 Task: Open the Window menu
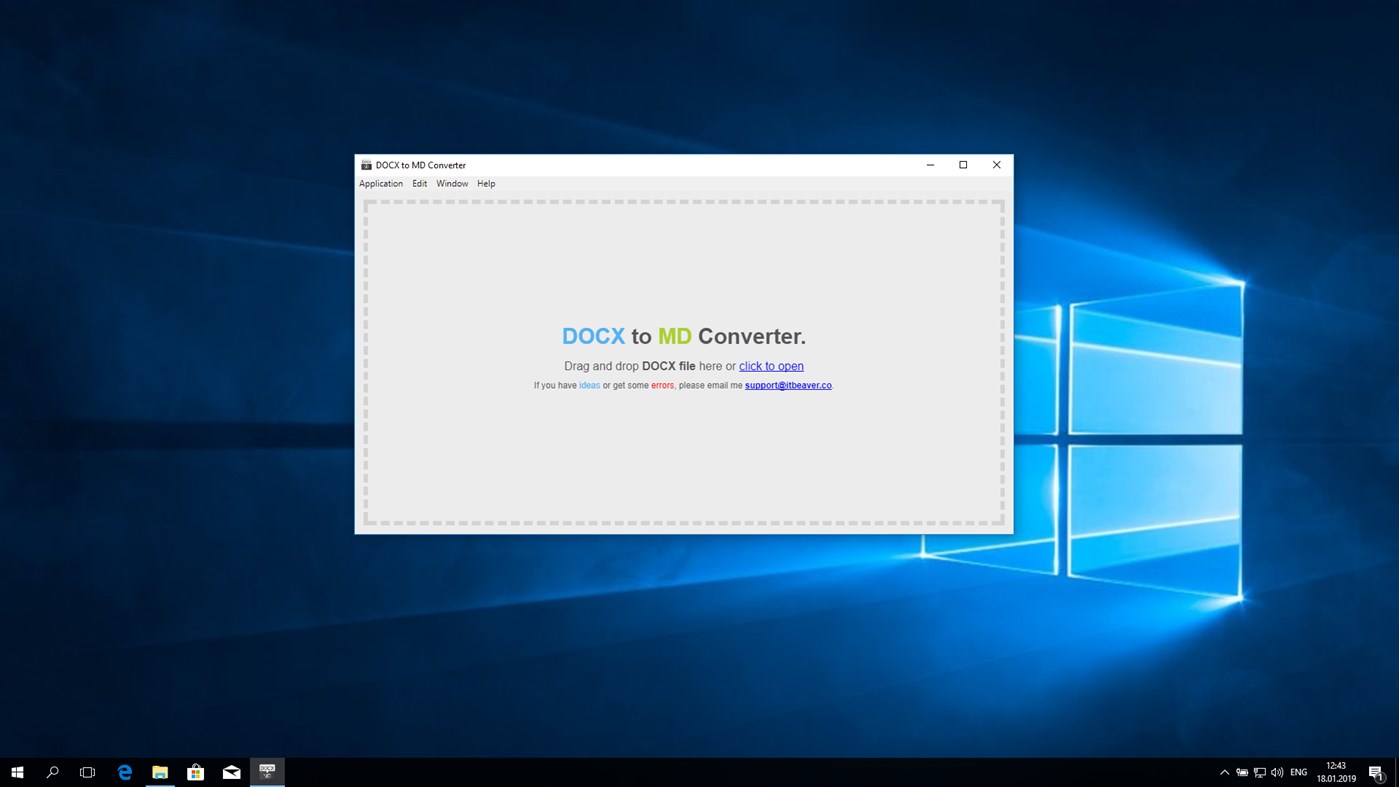(451, 183)
